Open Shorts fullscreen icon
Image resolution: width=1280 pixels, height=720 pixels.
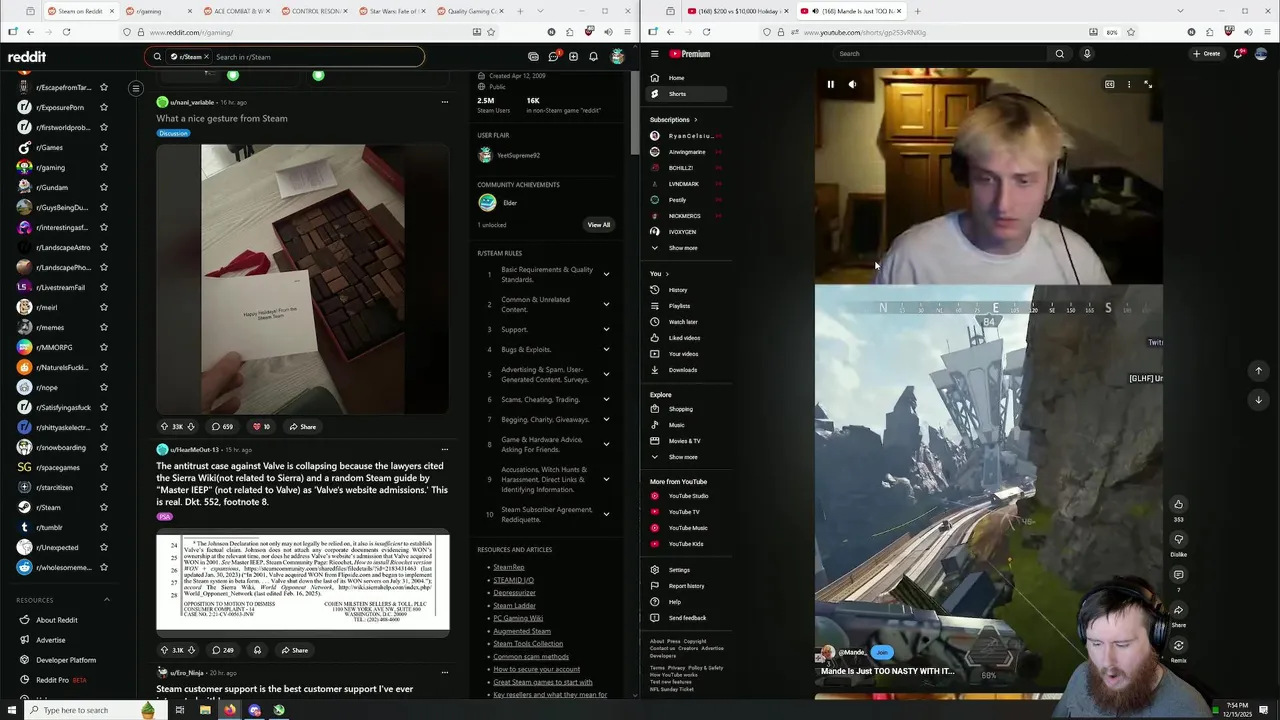[1148, 85]
